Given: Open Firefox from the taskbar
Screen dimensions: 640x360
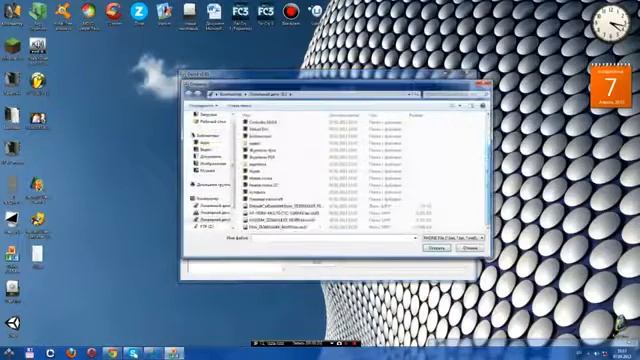Looking at the screenshot, I should (x=71, y=353).
